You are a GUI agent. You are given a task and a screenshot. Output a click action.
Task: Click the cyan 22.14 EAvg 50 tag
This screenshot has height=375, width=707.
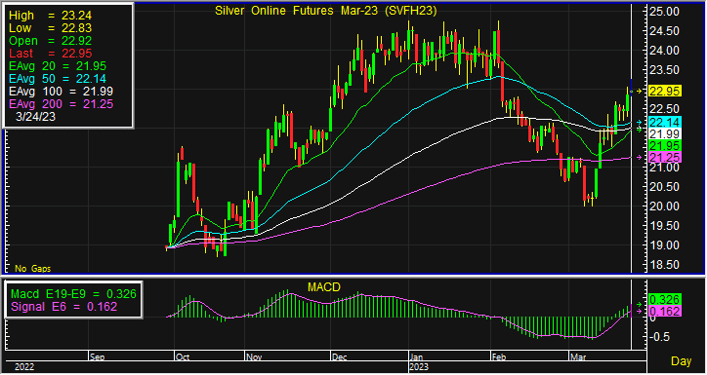(x=665, y=122)
